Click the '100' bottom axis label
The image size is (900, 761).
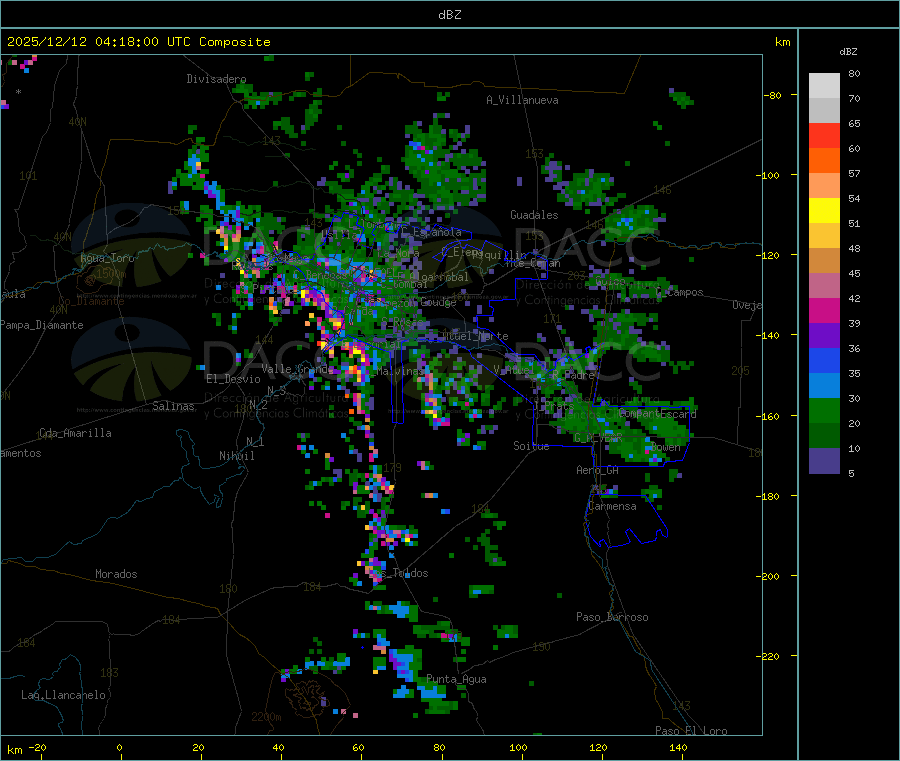point(518,747)
